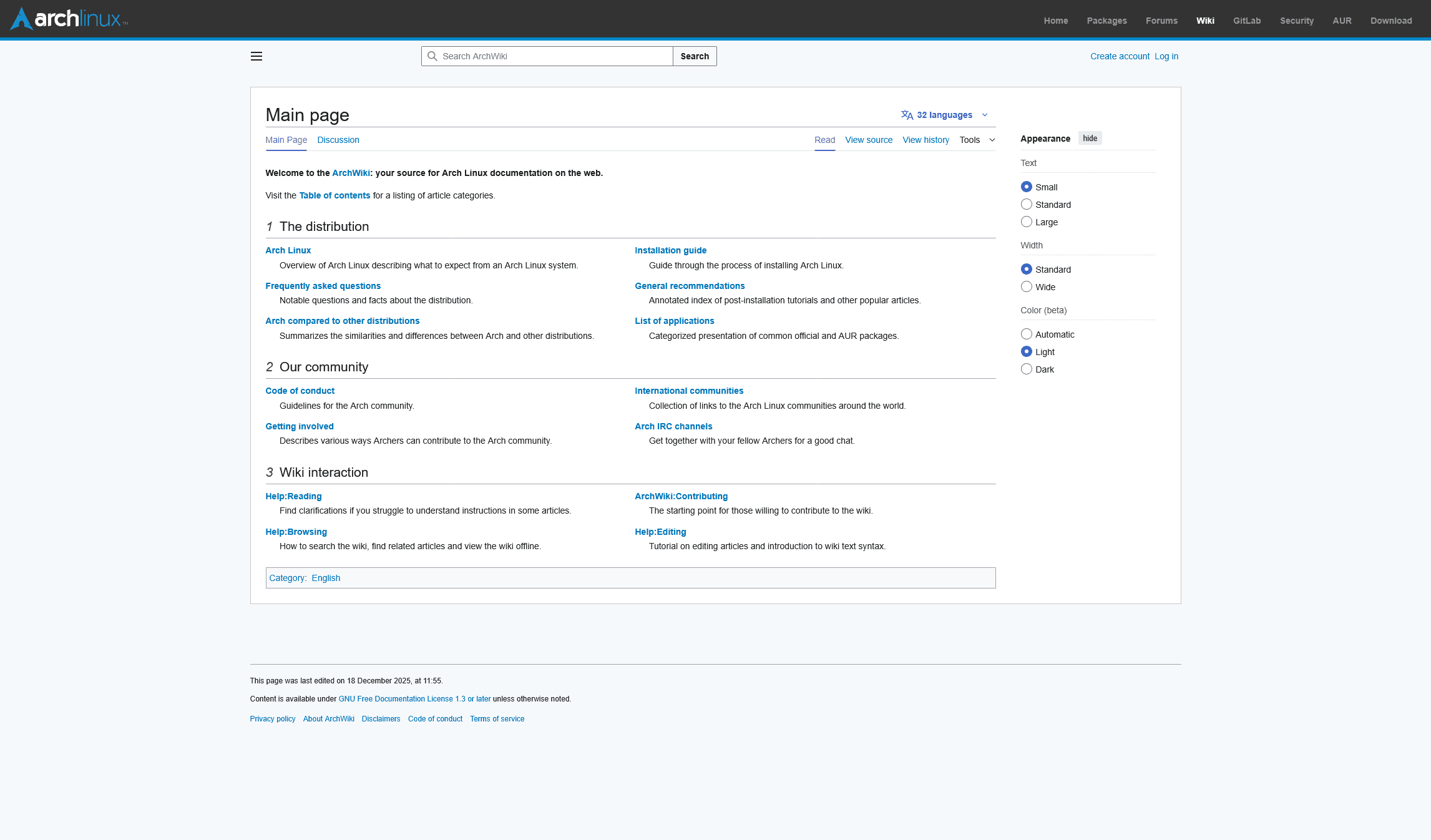Viewport: 1431px width, 840px height.
Task: Open List of applications link
Action: coord(675,321)
